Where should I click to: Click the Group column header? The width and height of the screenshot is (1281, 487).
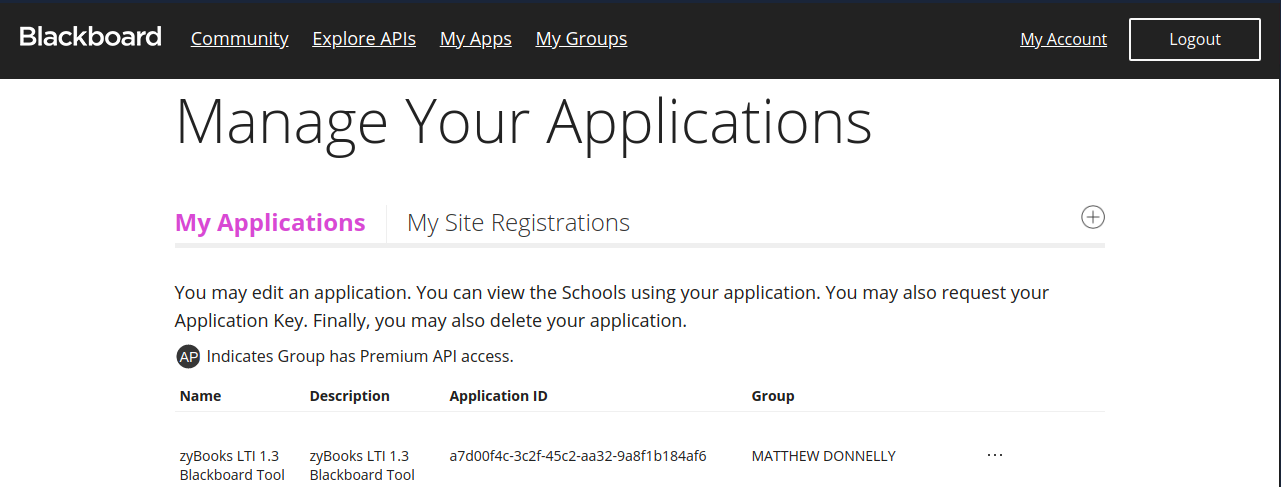[x=772, y=396]
